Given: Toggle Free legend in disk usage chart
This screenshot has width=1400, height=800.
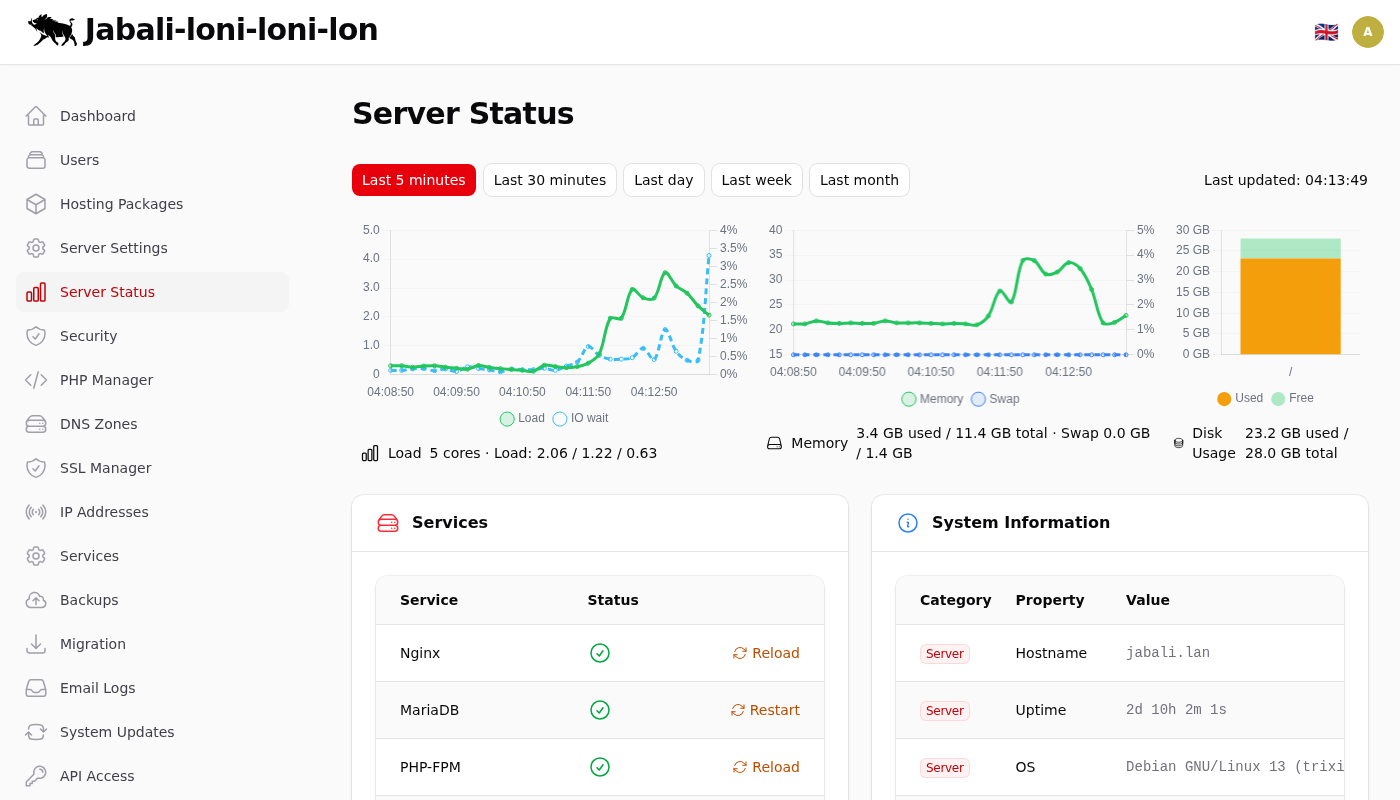Looking at the screenshot, I should tap(1292, 398).
